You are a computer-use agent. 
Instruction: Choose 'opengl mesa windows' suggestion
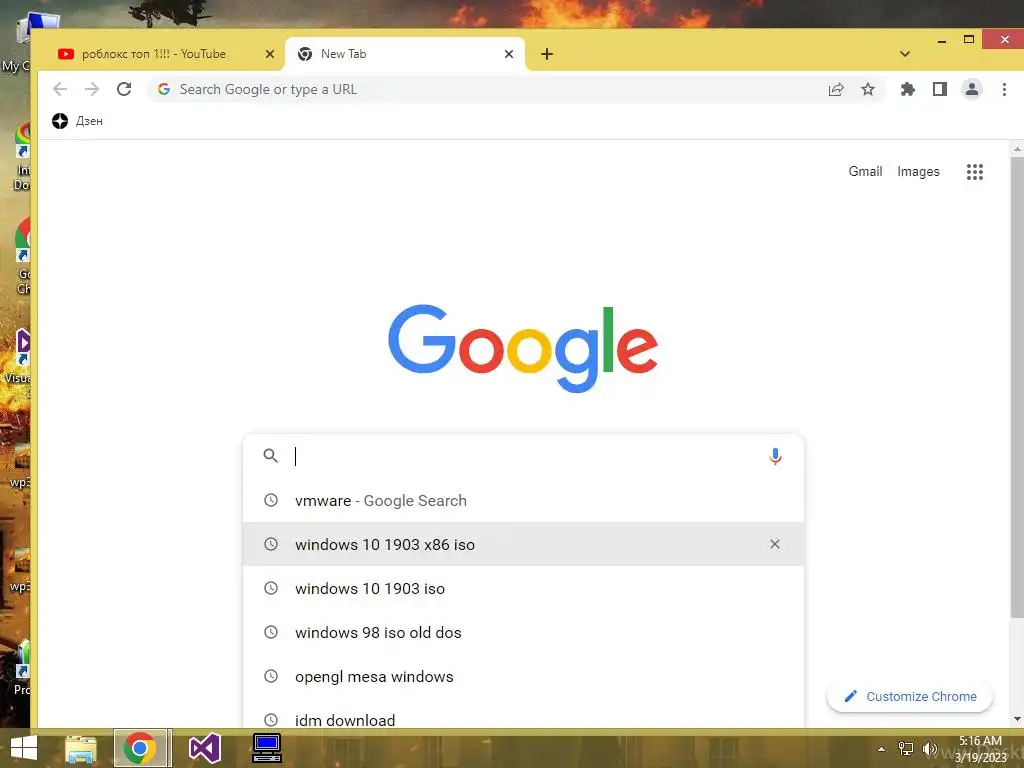tap(523, 677)
